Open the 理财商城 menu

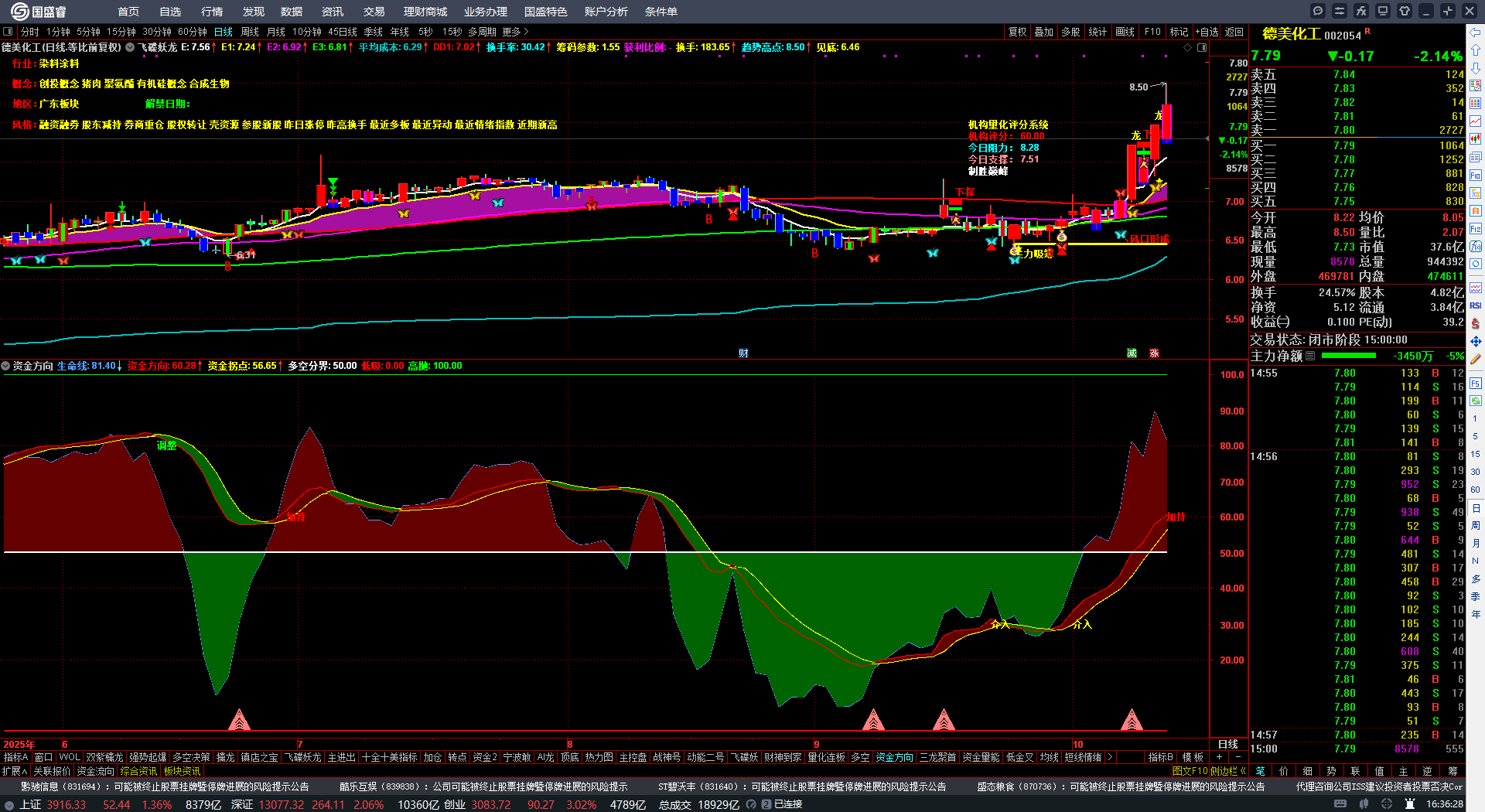[425, 12]
